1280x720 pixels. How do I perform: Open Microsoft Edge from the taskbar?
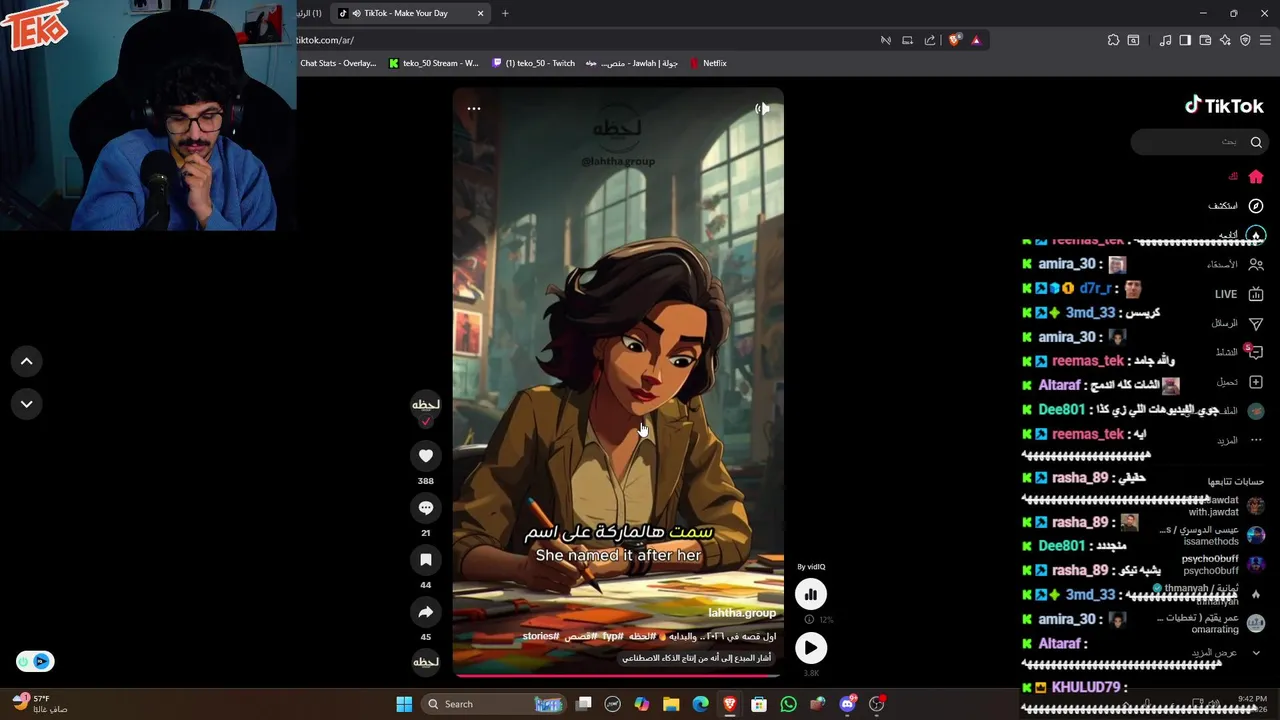[700, 704]
